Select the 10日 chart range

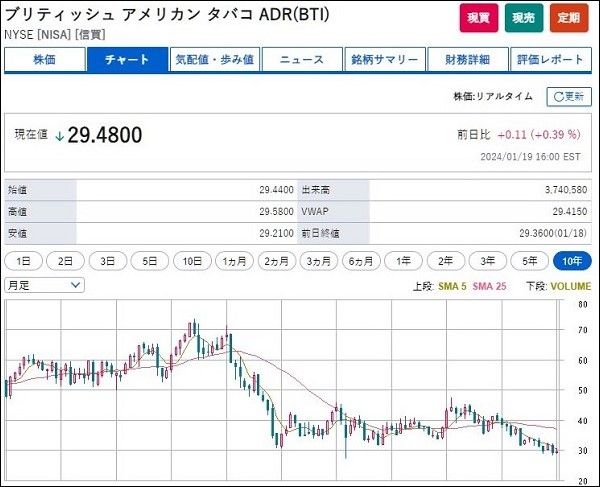click(x=192, y=261)
